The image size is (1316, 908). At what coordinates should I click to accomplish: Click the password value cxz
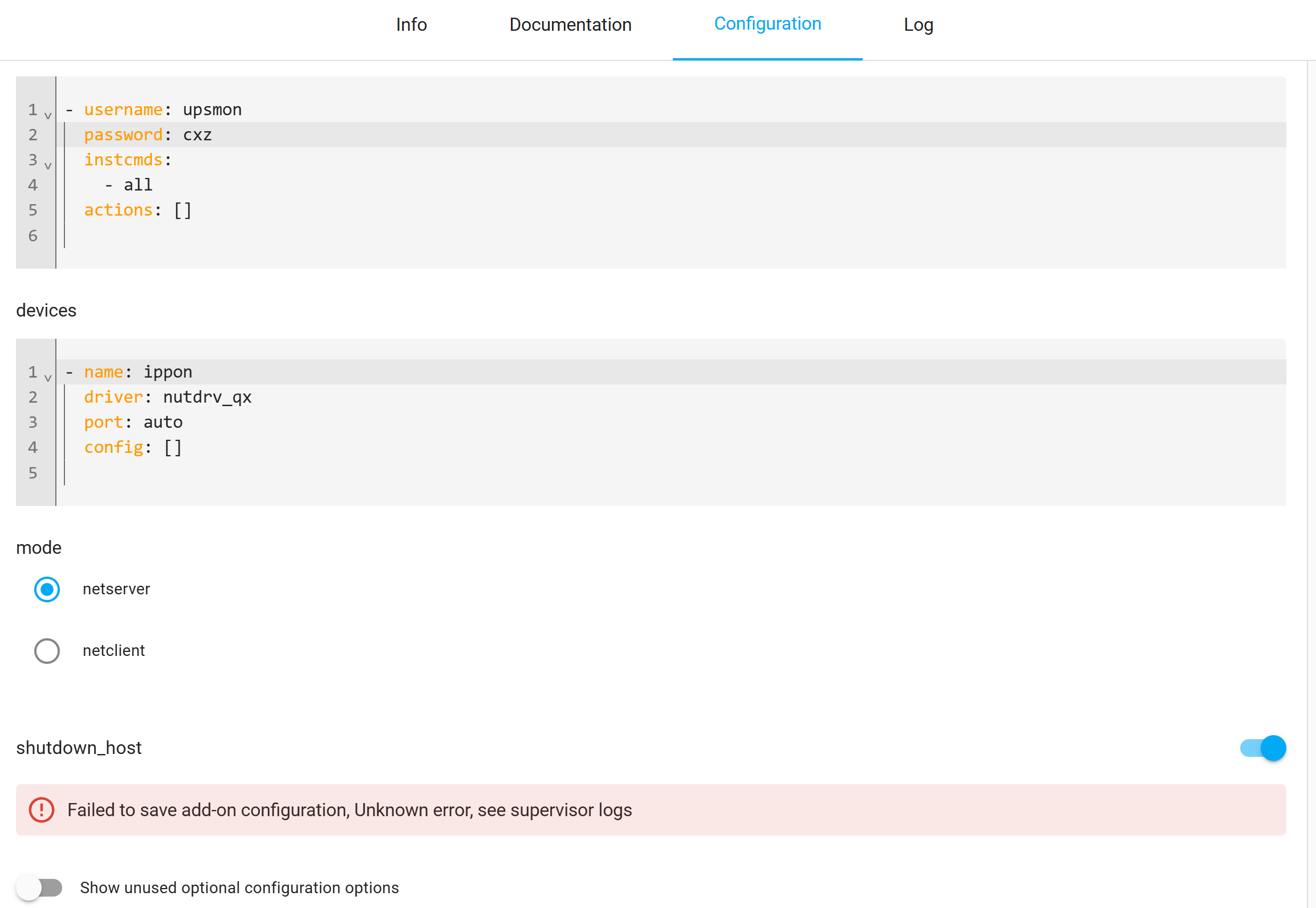198,135
